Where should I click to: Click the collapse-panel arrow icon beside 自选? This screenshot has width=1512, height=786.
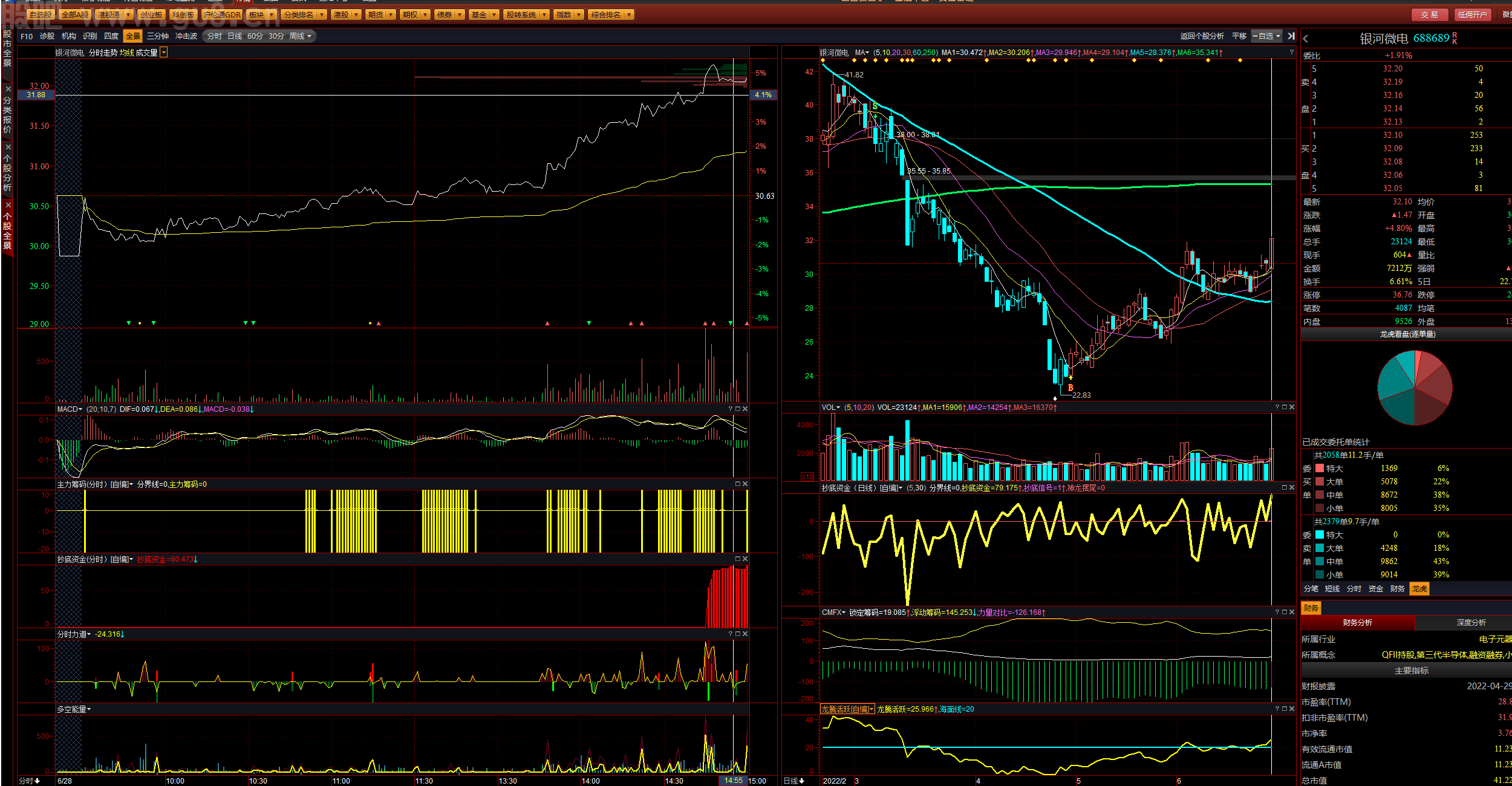[1291, 36]
